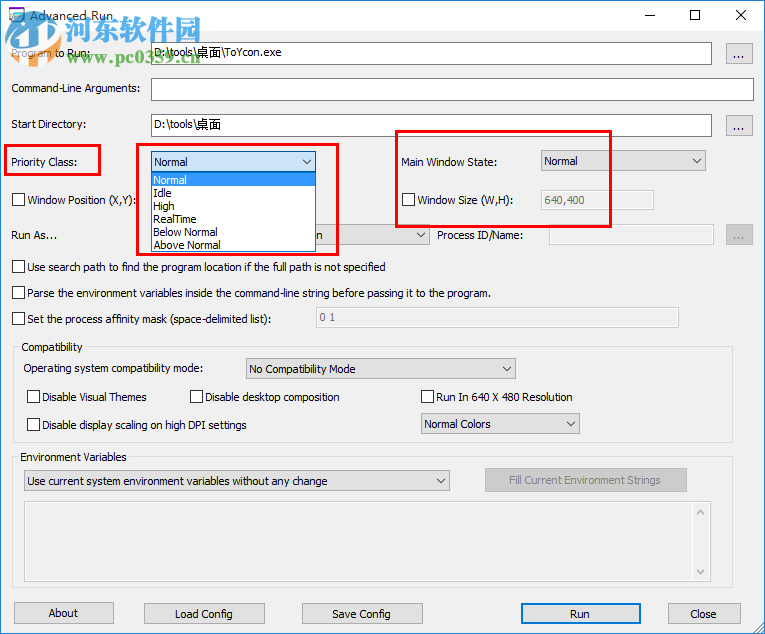Image resolution: width=765 pixels, height=634 pixels.
Task: Click the text area scroll down arrow
Action: point(701,572)
